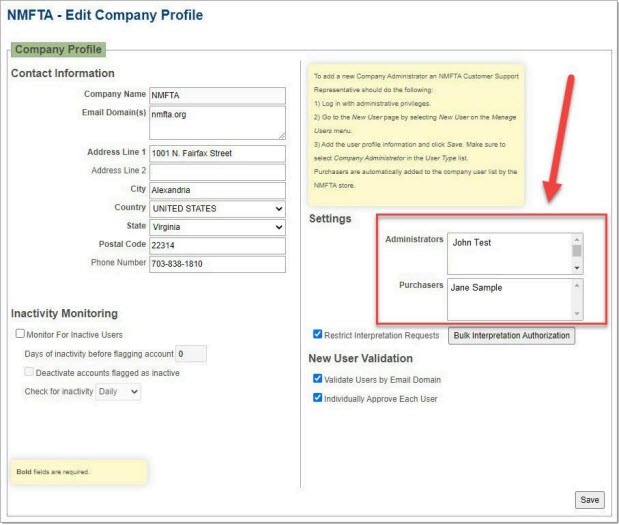Open the Country dropdown

(217, 209)
